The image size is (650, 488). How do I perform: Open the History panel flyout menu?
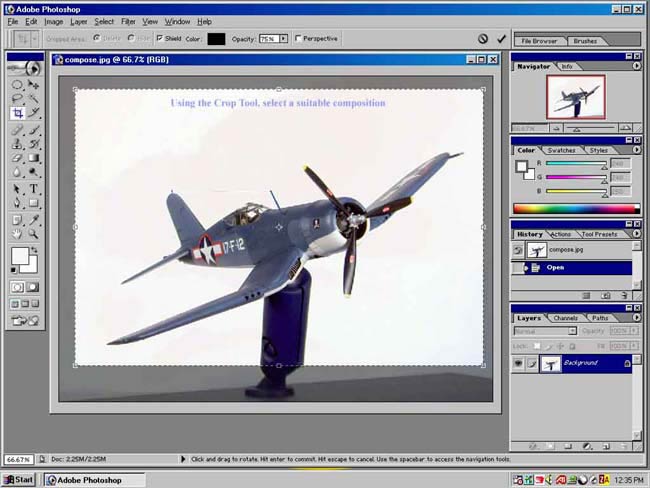click(x=636, y=234)
